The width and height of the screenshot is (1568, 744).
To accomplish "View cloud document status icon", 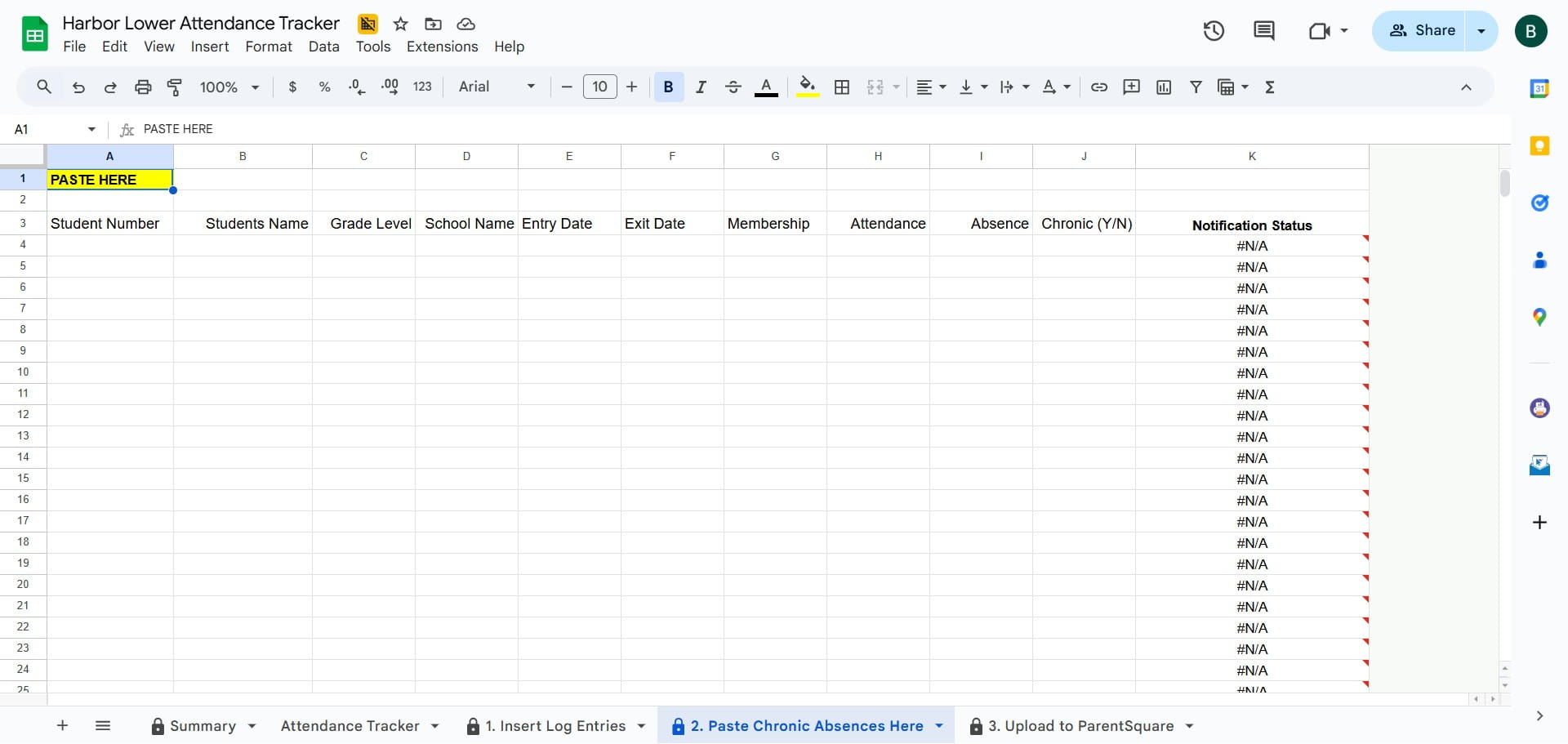I will (x=465, y=24).
